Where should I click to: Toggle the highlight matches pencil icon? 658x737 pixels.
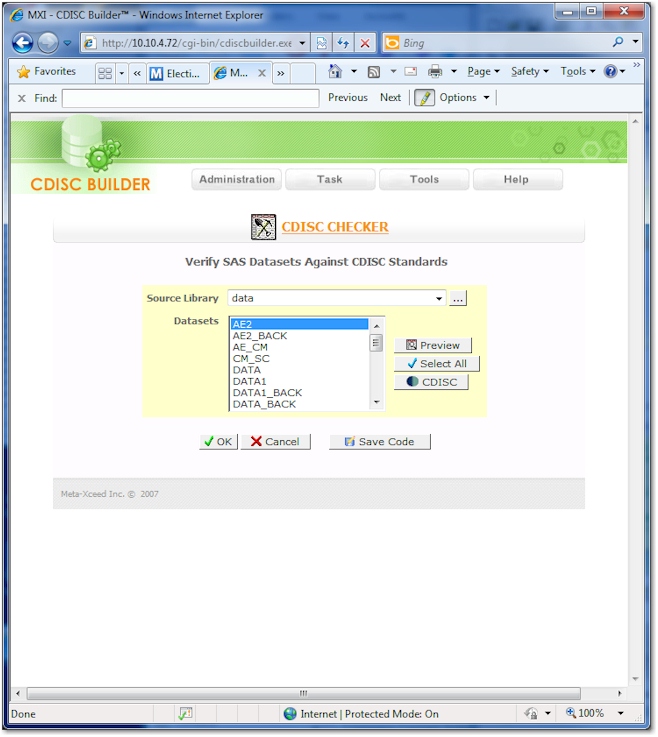pos(424,98)
